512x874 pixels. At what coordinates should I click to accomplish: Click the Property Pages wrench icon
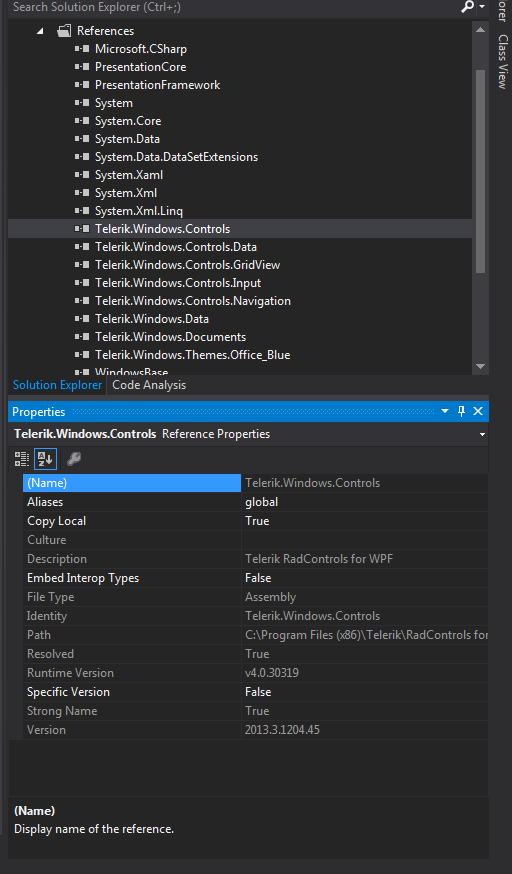point(74,459)
